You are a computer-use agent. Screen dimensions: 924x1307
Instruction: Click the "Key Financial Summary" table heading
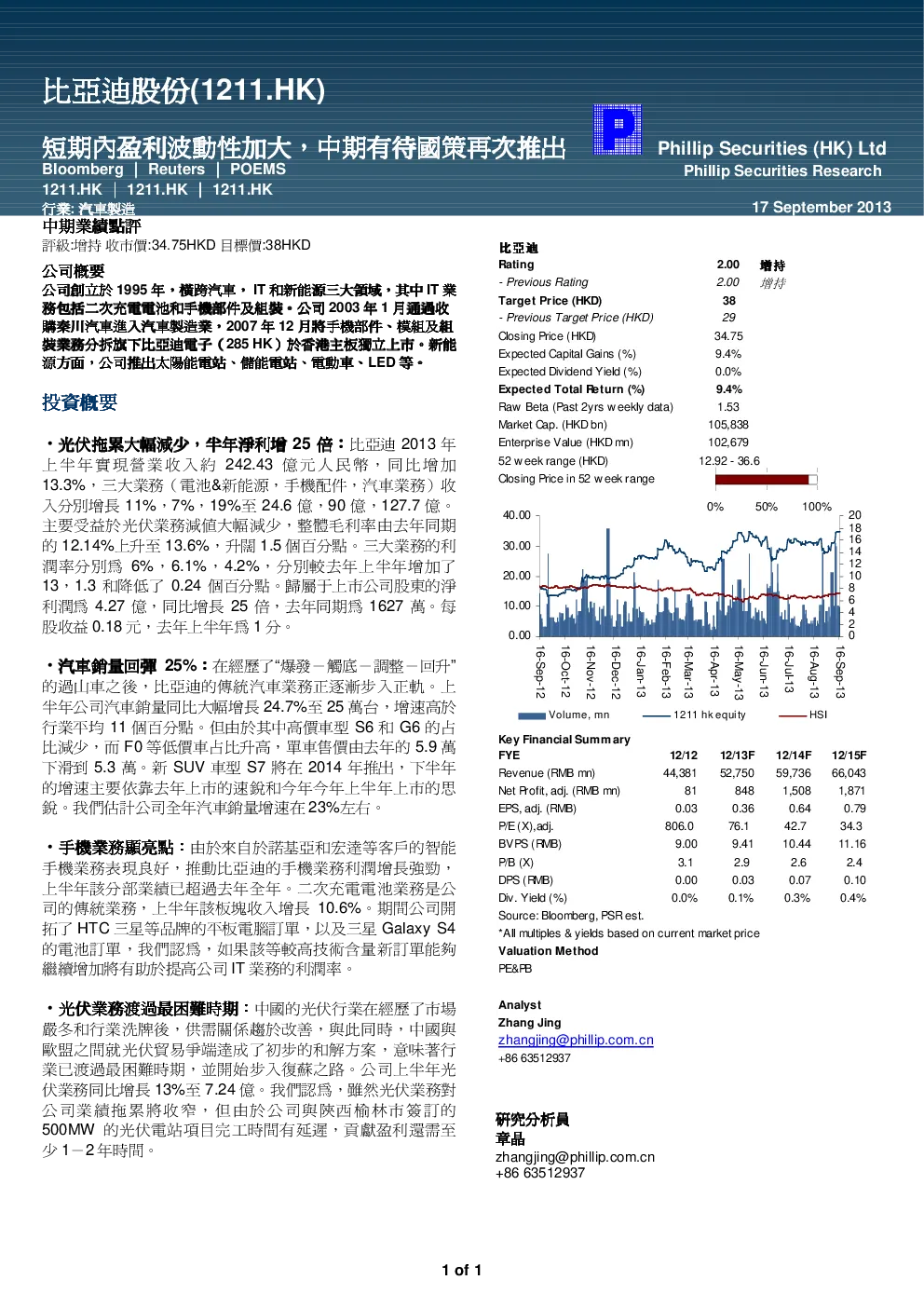[x=564, y=740]
